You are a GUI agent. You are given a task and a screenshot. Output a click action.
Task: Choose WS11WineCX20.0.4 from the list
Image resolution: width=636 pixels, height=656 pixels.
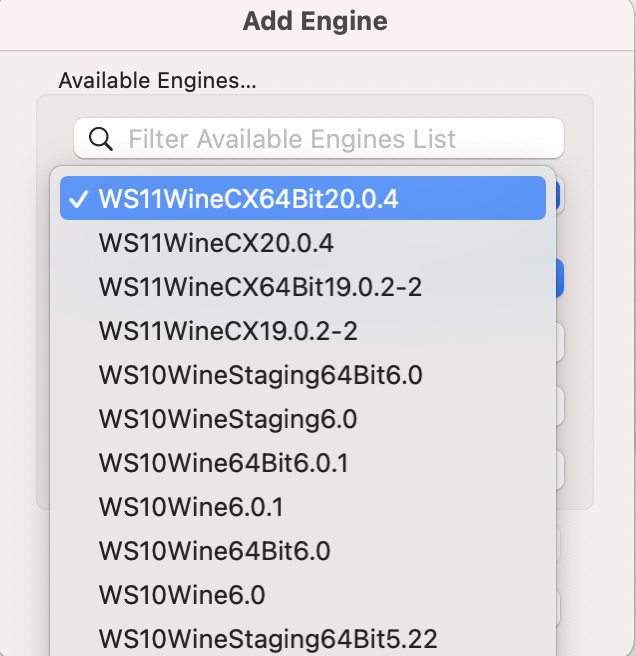coord(303,243)
